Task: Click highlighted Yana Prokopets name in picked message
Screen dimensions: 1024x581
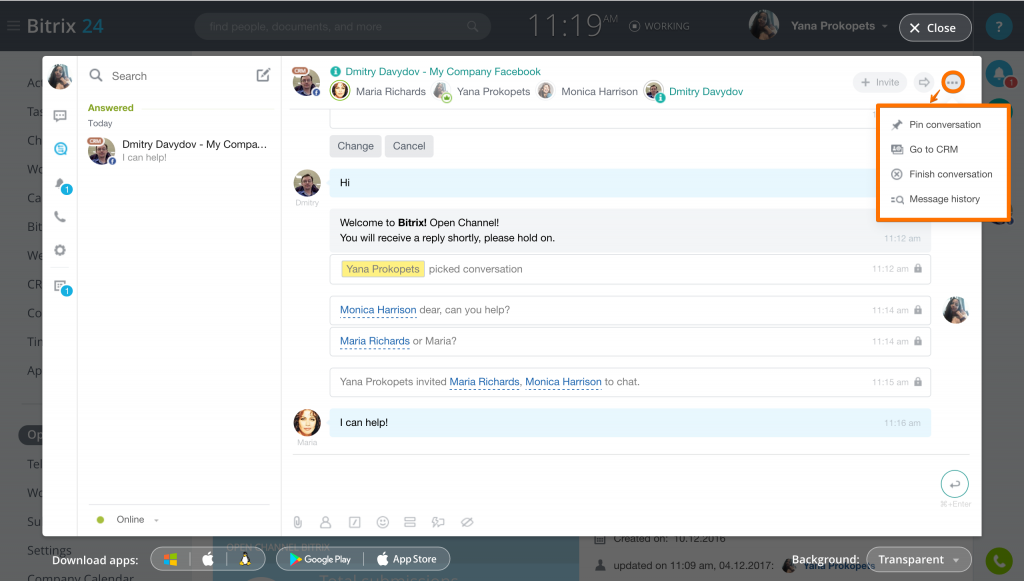Action: pyautogui.click(x=383, y=269)
